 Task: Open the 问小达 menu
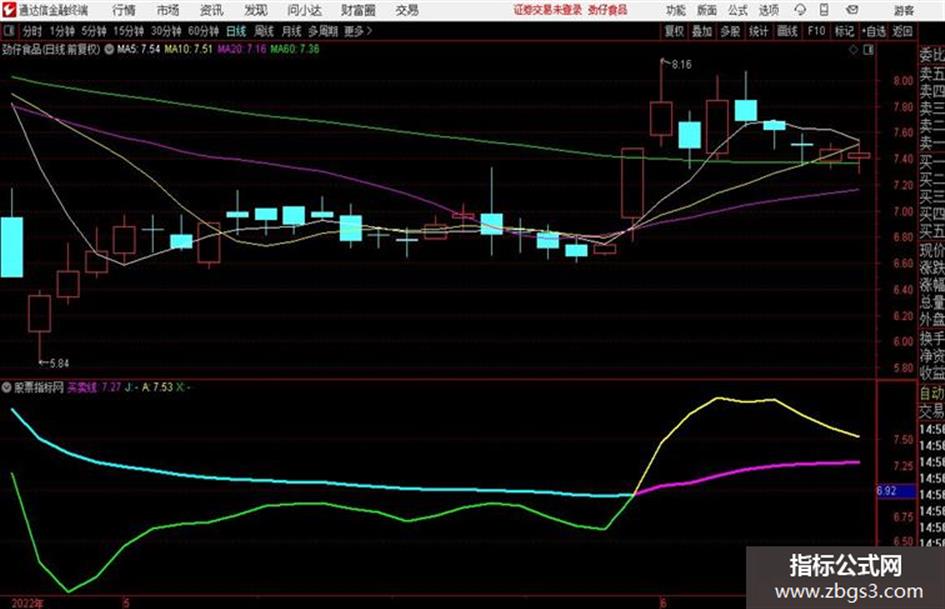coord(304,10)
